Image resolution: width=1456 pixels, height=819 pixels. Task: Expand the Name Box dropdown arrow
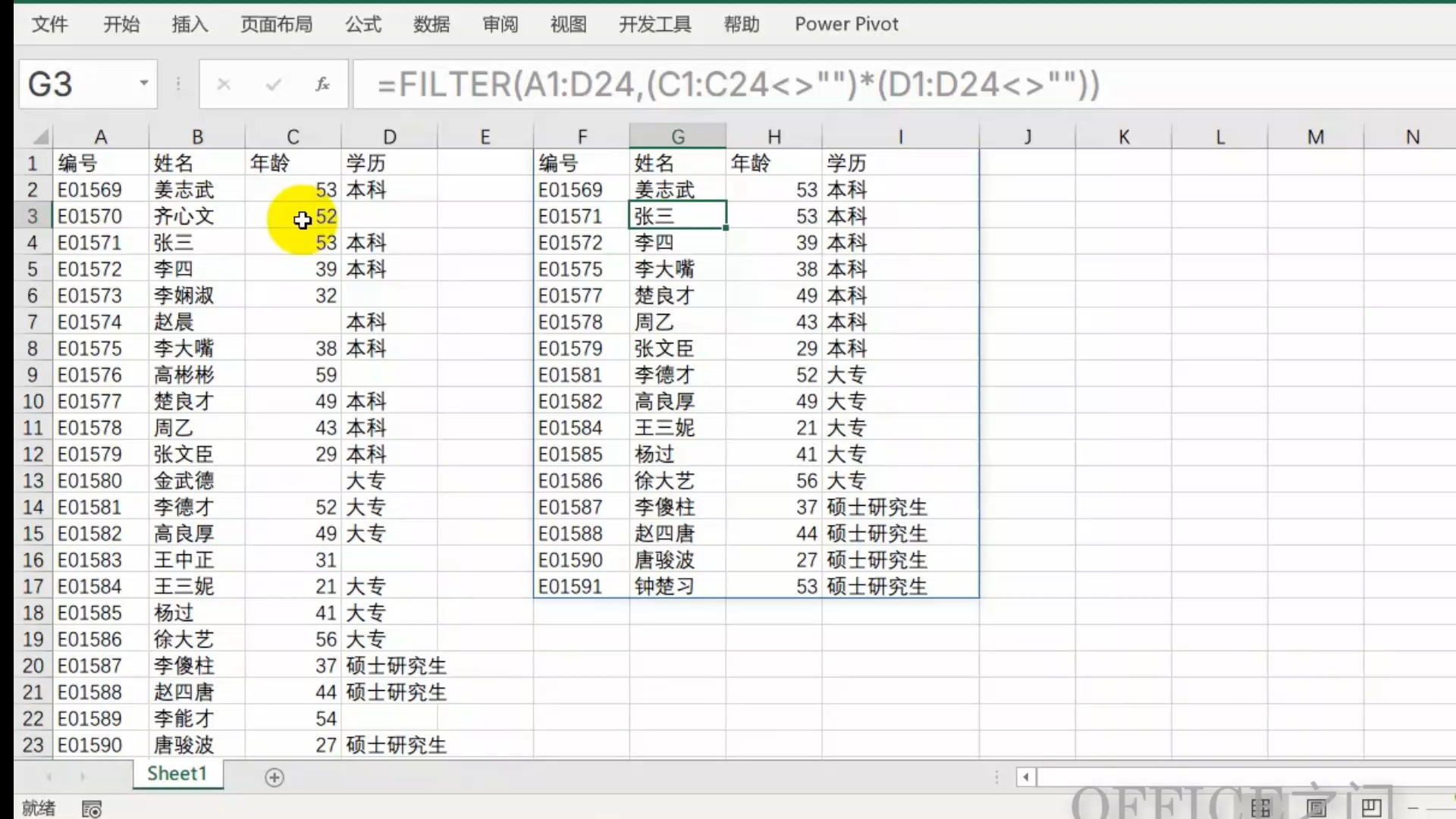(143, 83)
